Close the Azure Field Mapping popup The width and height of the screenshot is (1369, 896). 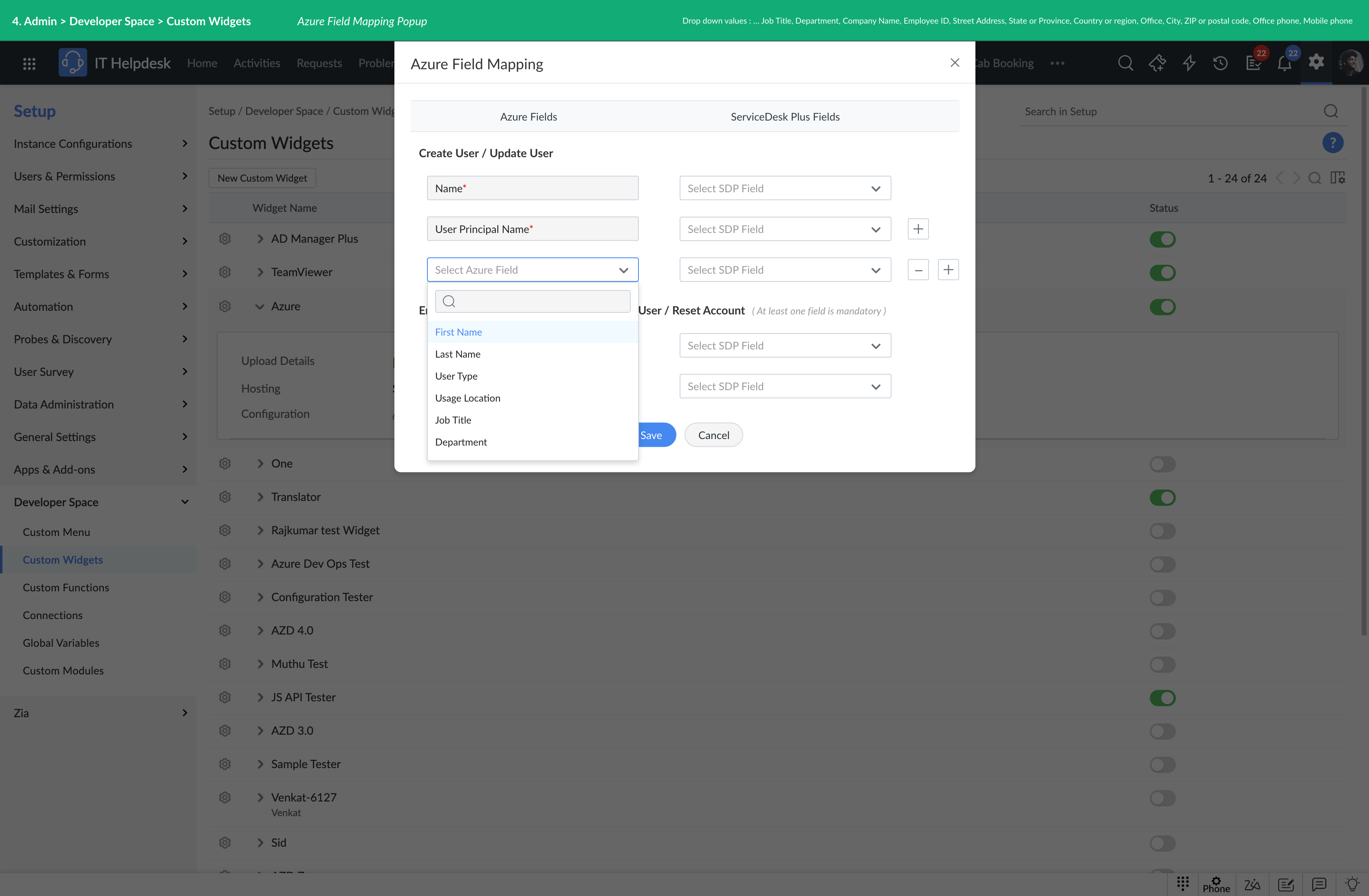(955, 63)
